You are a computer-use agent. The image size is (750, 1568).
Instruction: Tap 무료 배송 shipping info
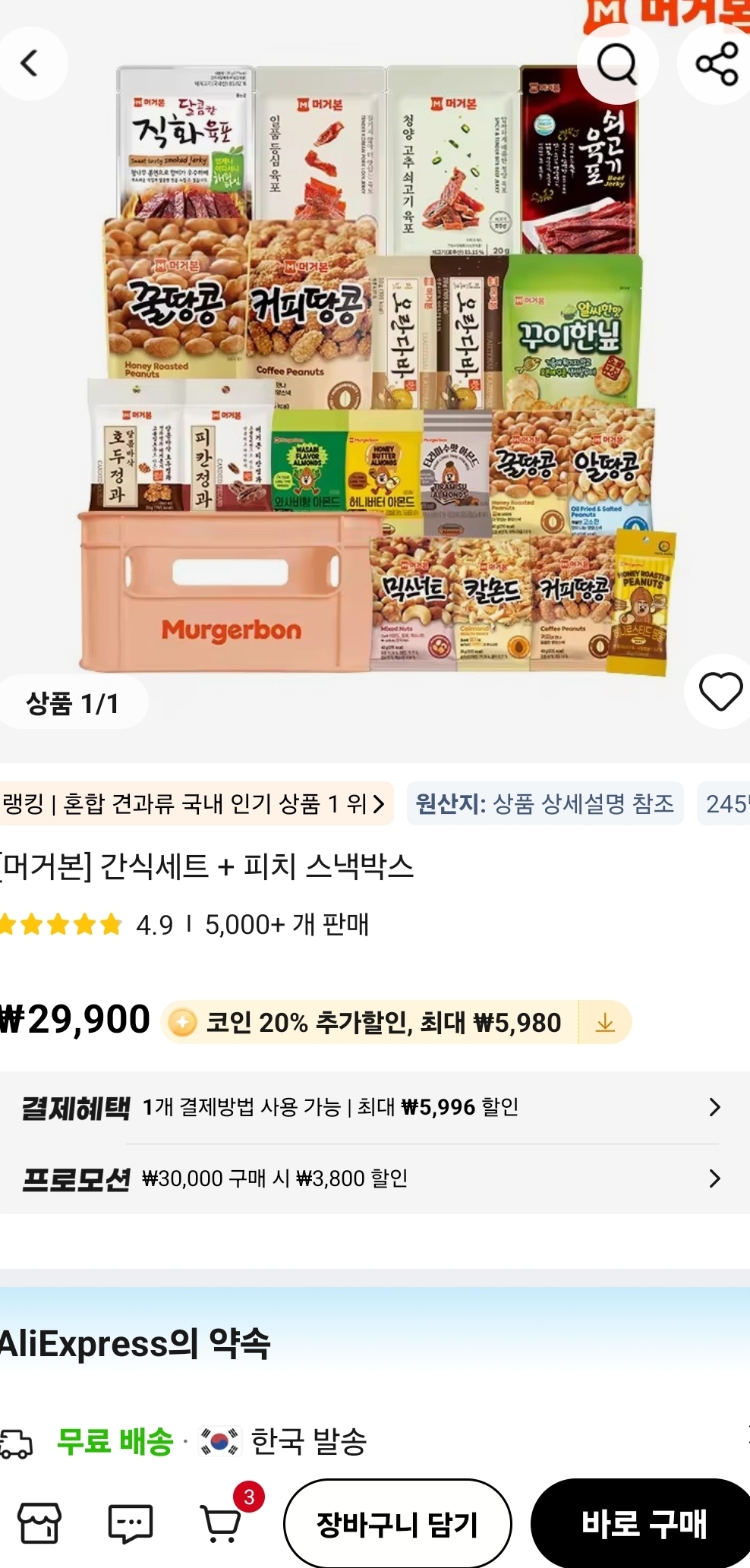coord(115,1441)
